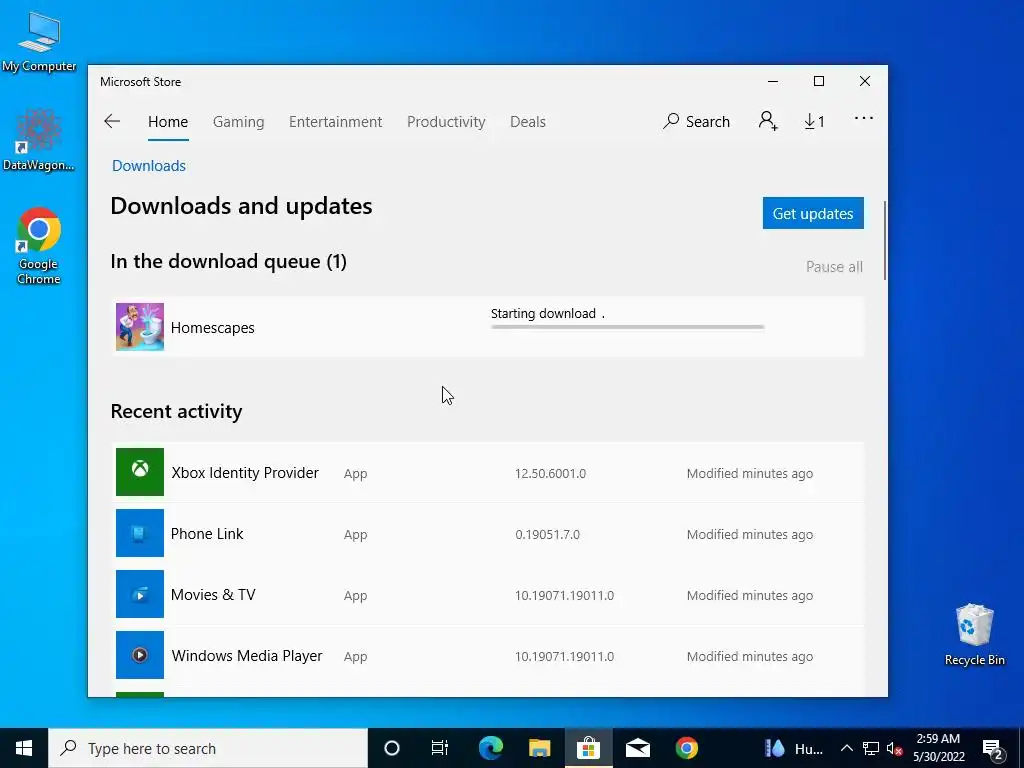Open the Windows Start menu

pyautogui.click(x=24, y=748)
